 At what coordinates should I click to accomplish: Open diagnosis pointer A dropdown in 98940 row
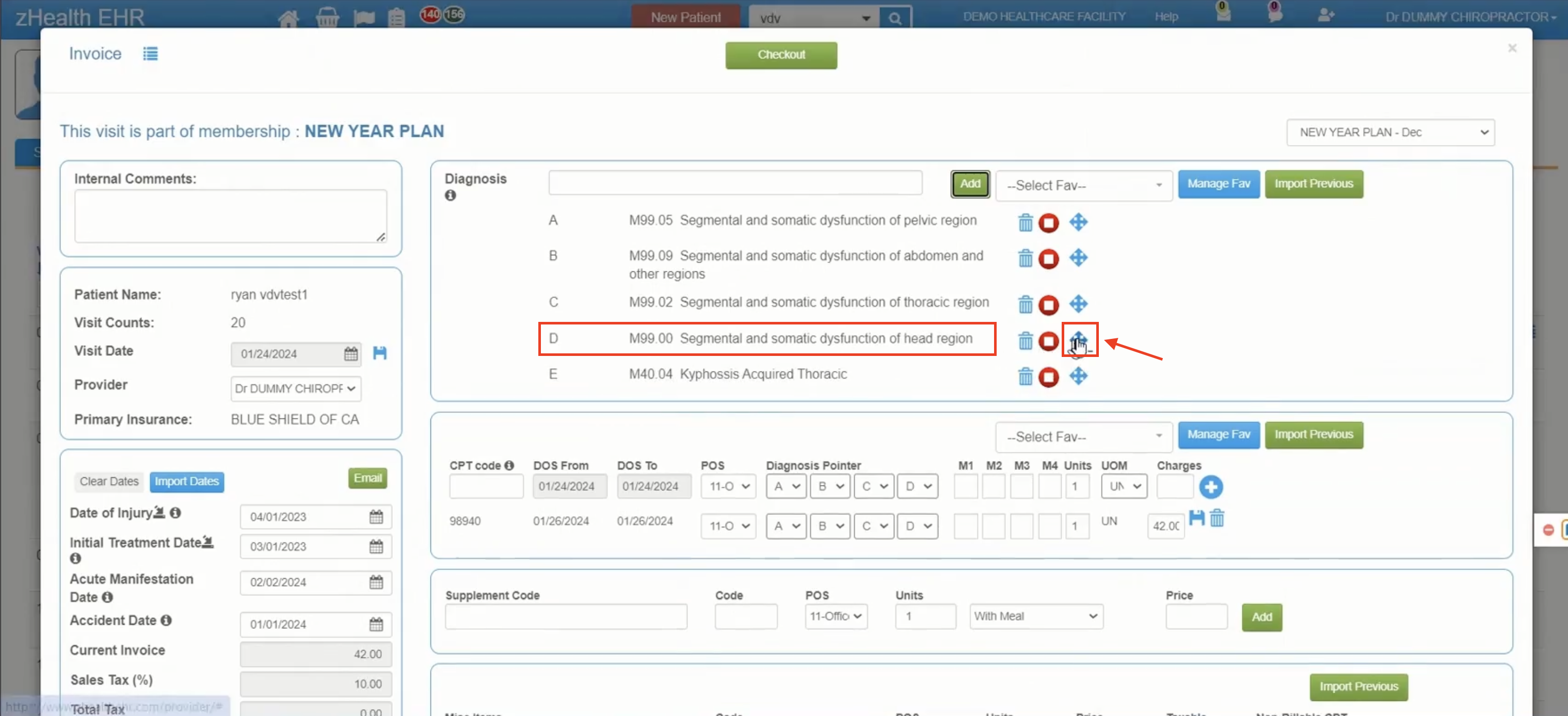click(786, 526)
